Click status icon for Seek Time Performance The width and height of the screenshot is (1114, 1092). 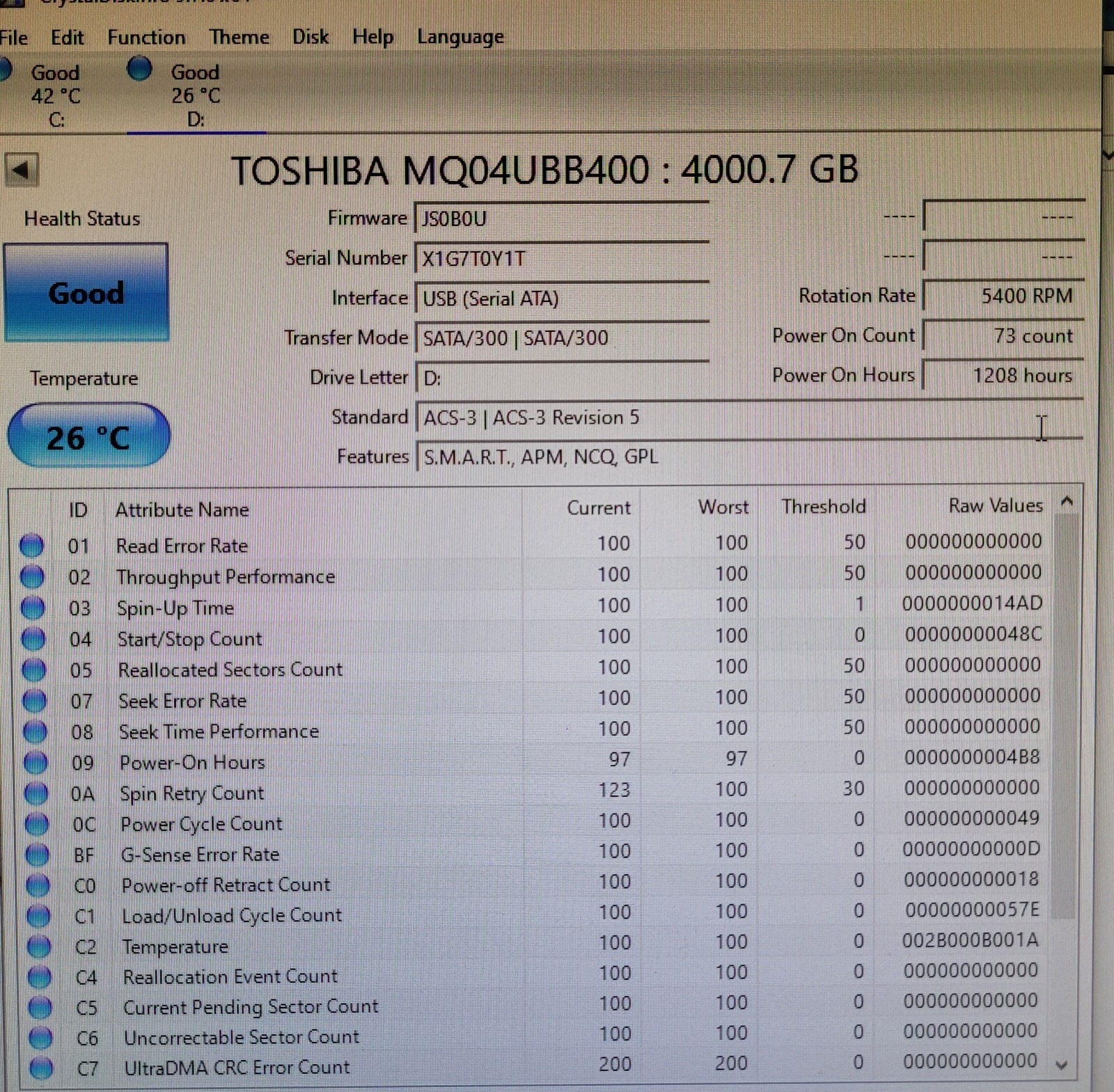(35, 731)
